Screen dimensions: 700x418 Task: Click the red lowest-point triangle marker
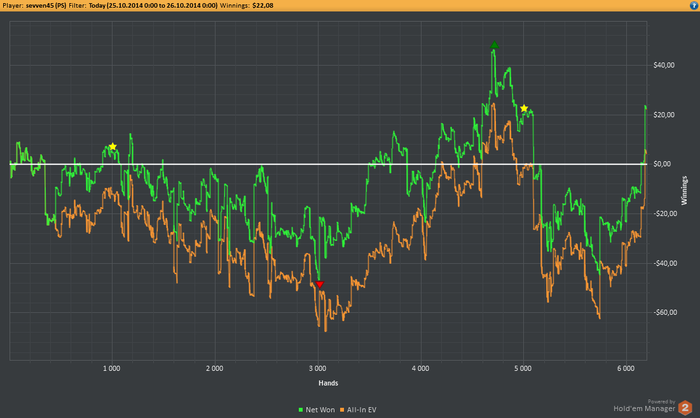[x=319, y=284]
